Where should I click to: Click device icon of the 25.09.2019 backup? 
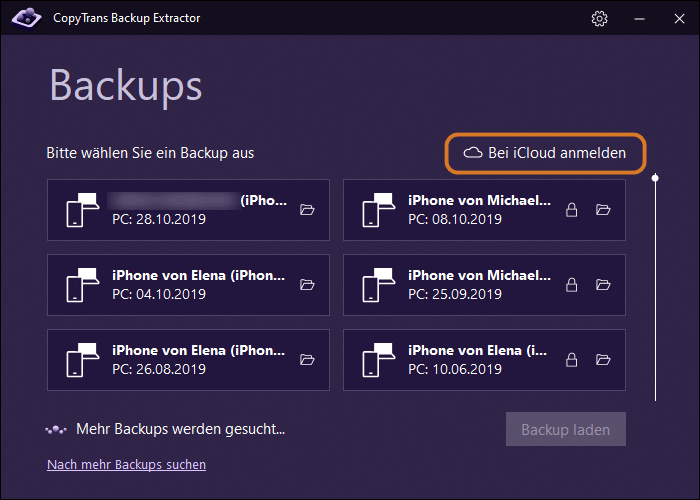(379, 285)
